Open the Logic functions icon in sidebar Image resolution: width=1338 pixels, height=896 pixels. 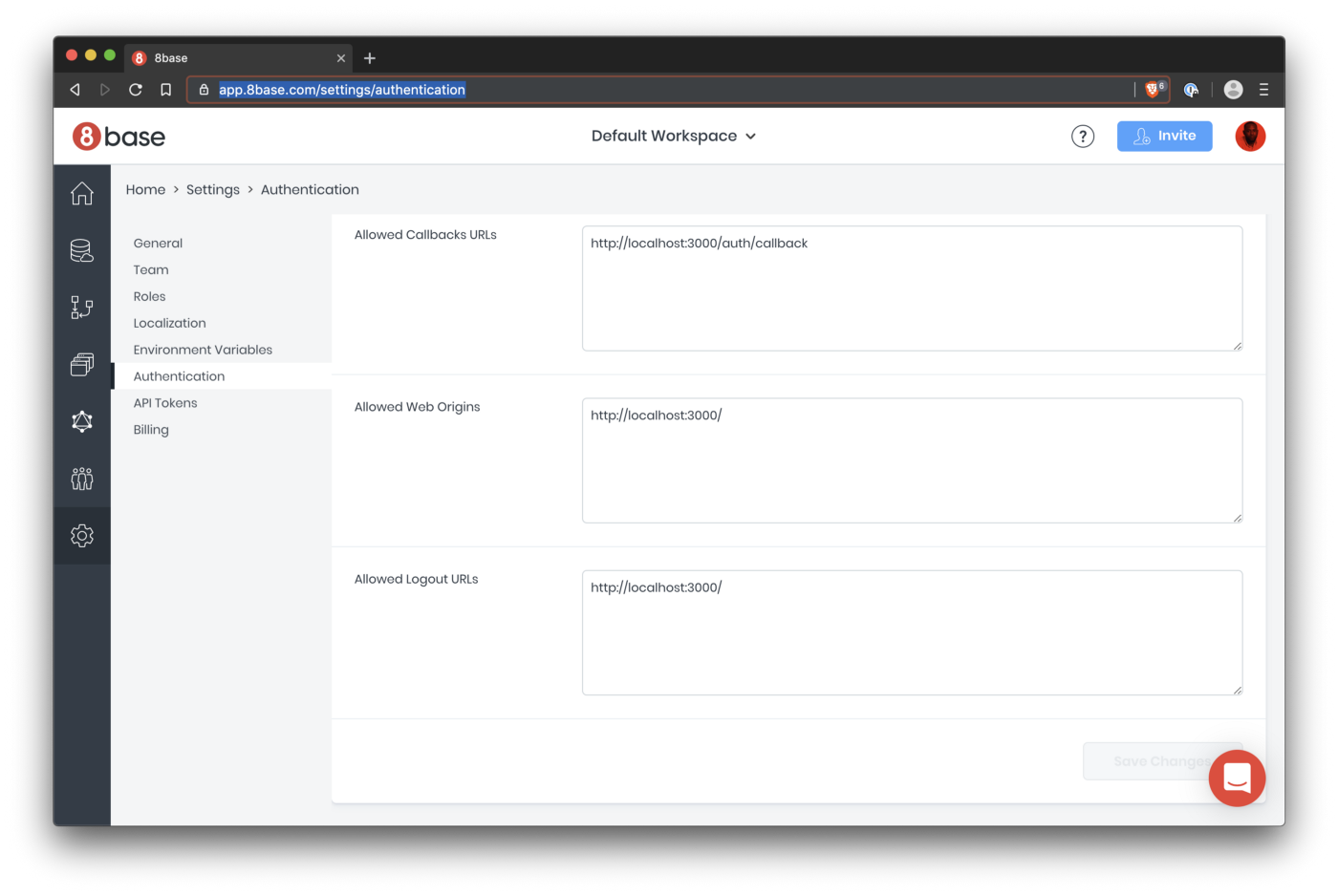click(x=82, y=308)
